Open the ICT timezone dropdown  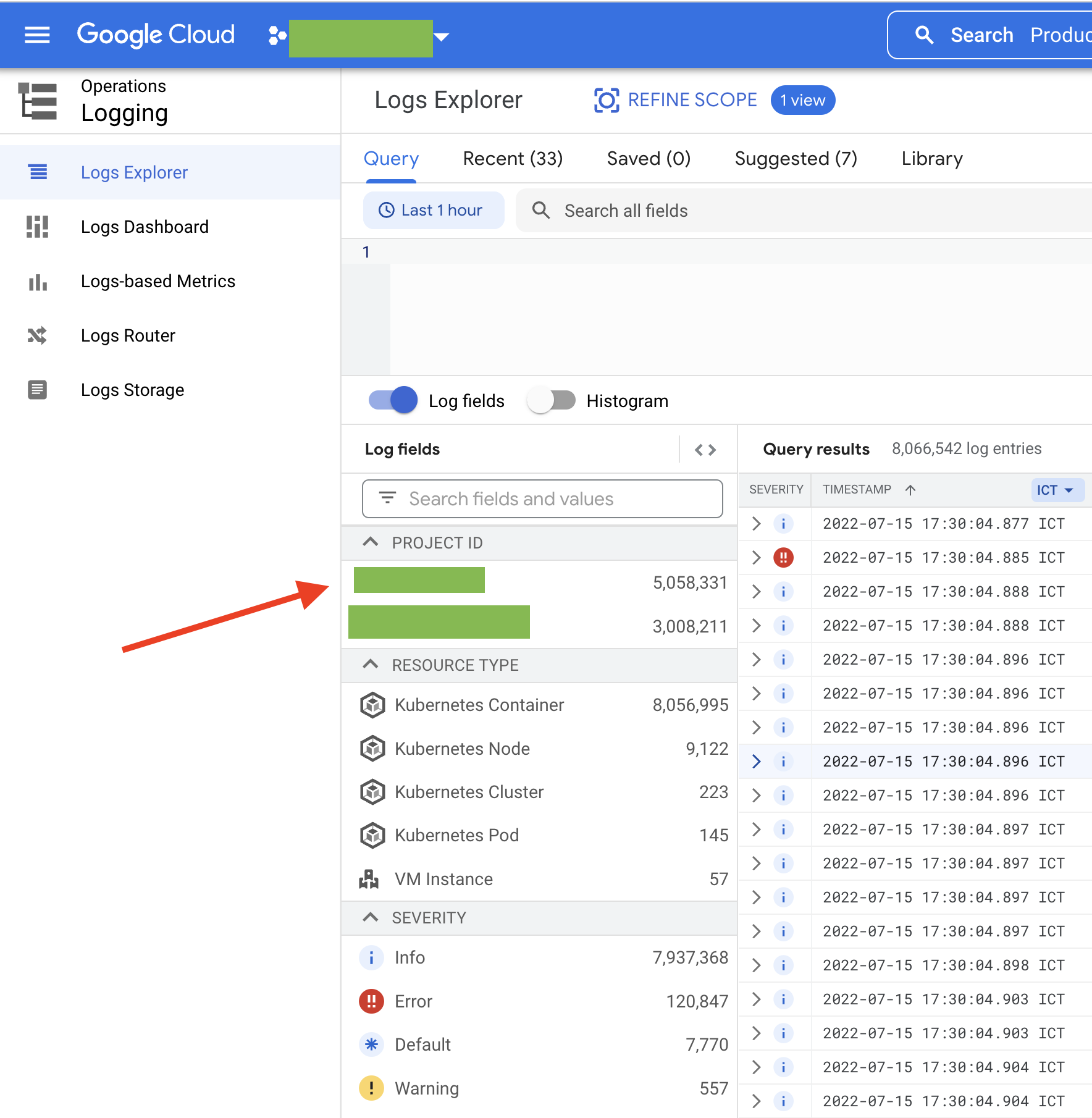(x=1057, y=490)
